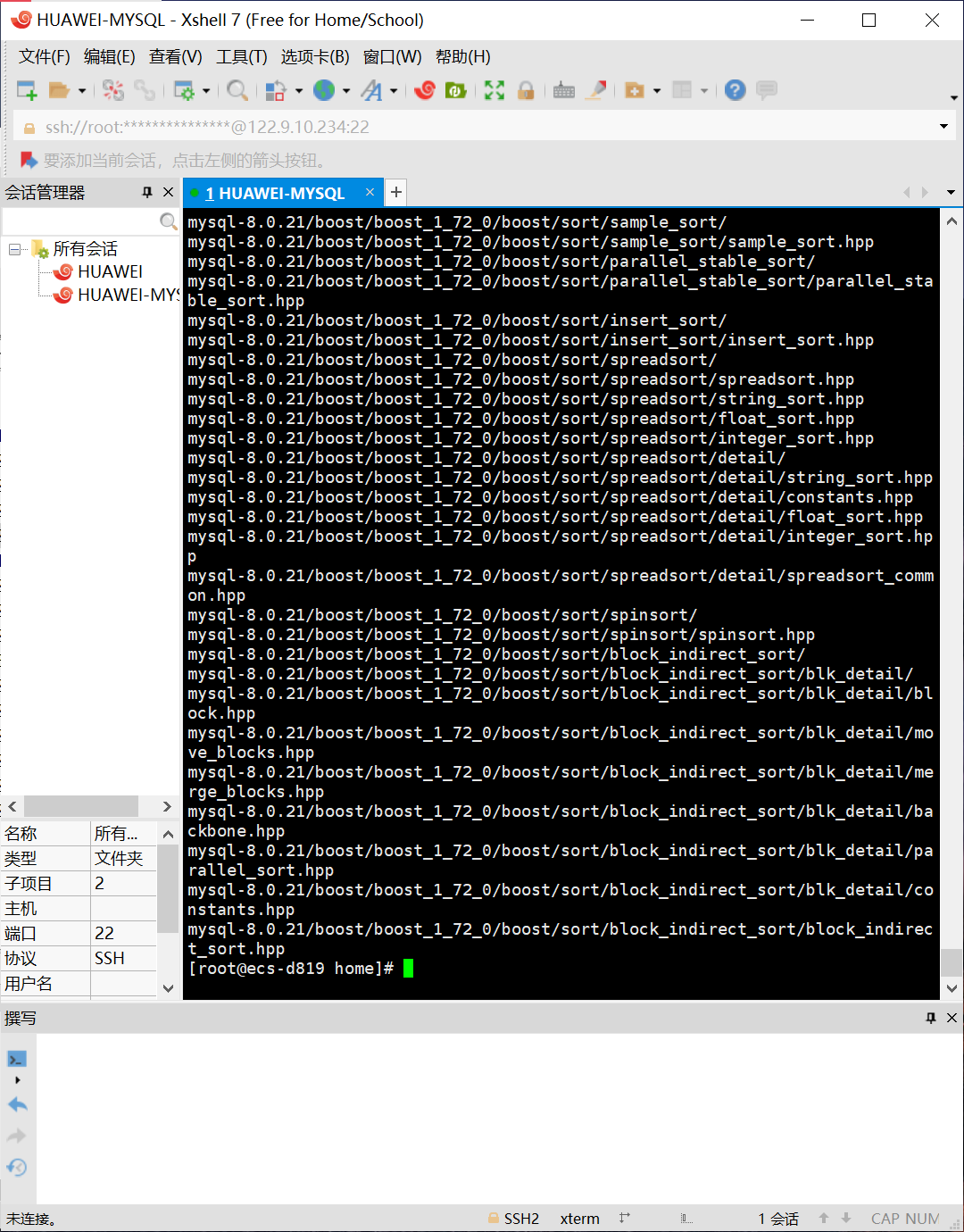Toggle full screen mode icon
The width and height of the screenshot is (964, 1232).
[494, 90]
